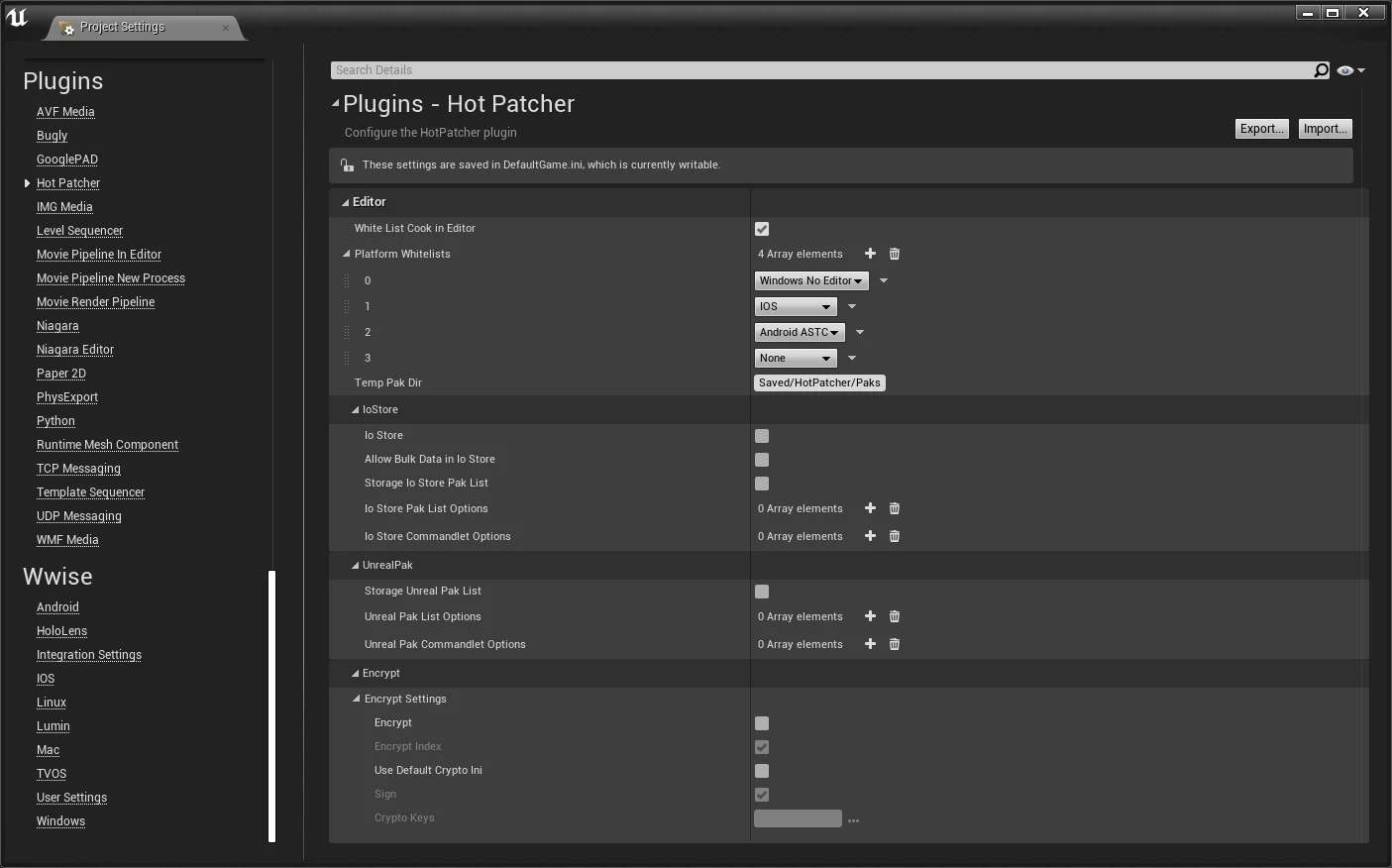Open the Windows No Editor platform dropdown
The image size is (1392, 868).
(810, 281)
